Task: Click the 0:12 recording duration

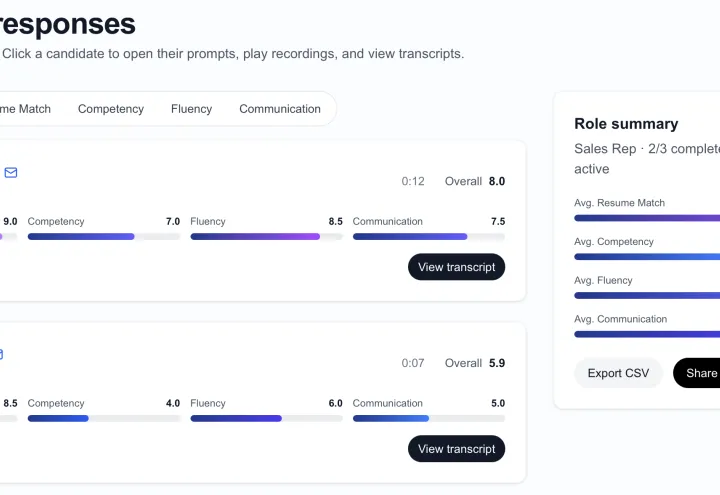Action: [x=413, y=181]
